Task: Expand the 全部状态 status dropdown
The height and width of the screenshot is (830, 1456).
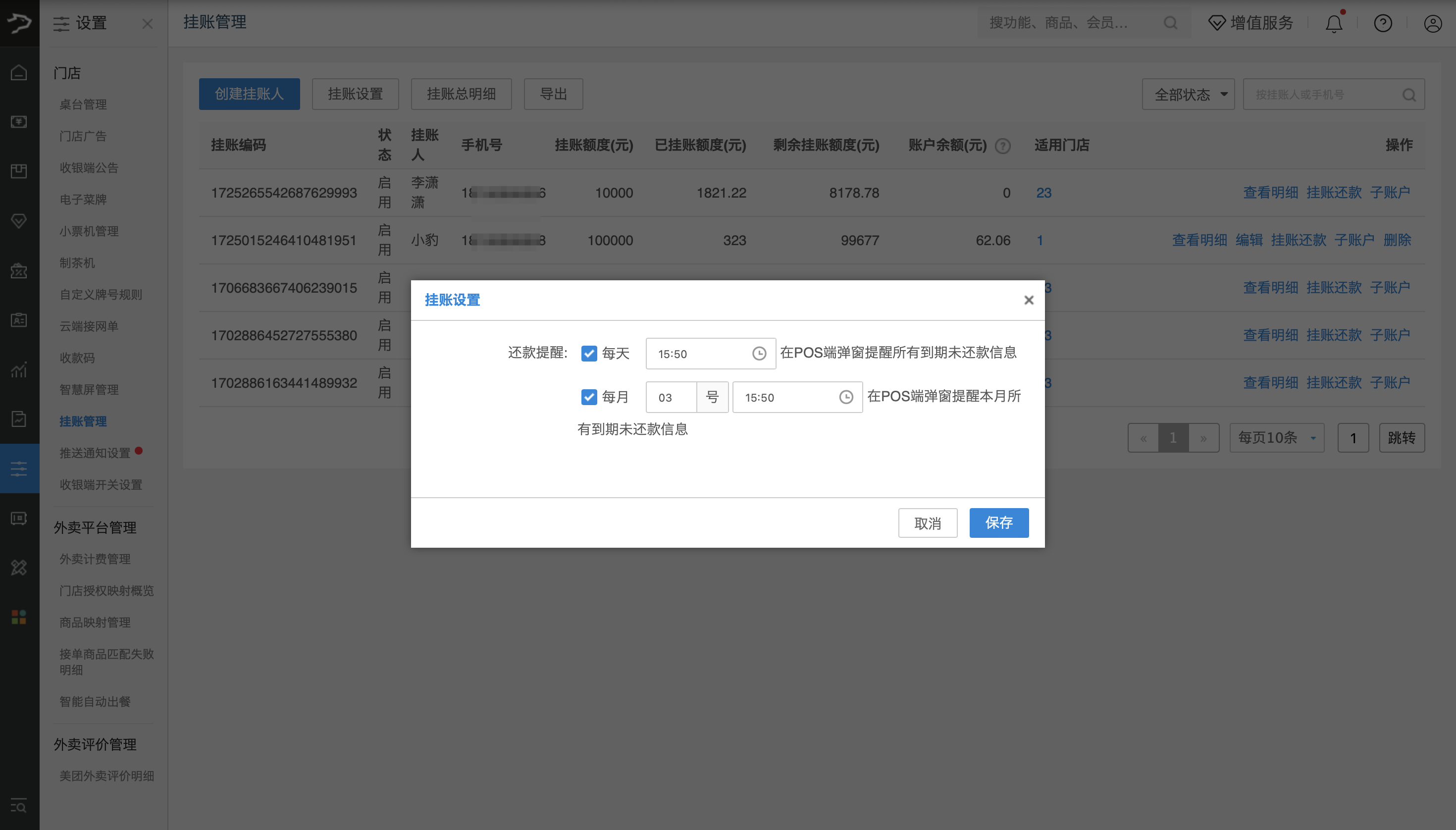Action: [1188, 94]
